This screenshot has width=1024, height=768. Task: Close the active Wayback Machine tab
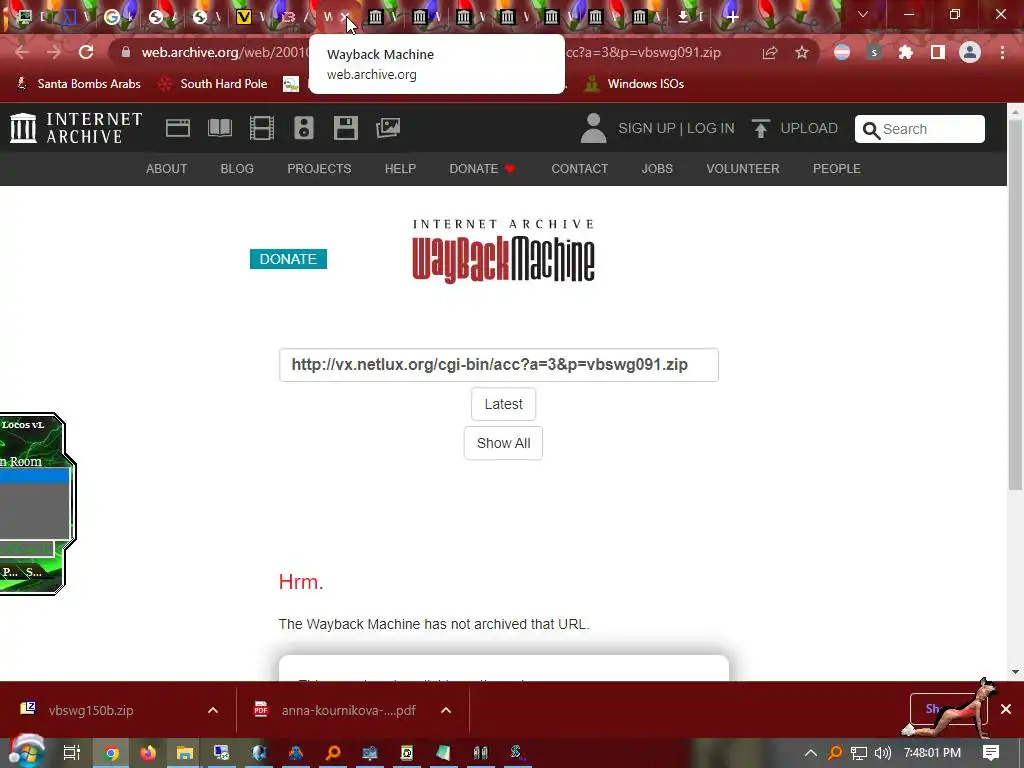coord(345,17)
